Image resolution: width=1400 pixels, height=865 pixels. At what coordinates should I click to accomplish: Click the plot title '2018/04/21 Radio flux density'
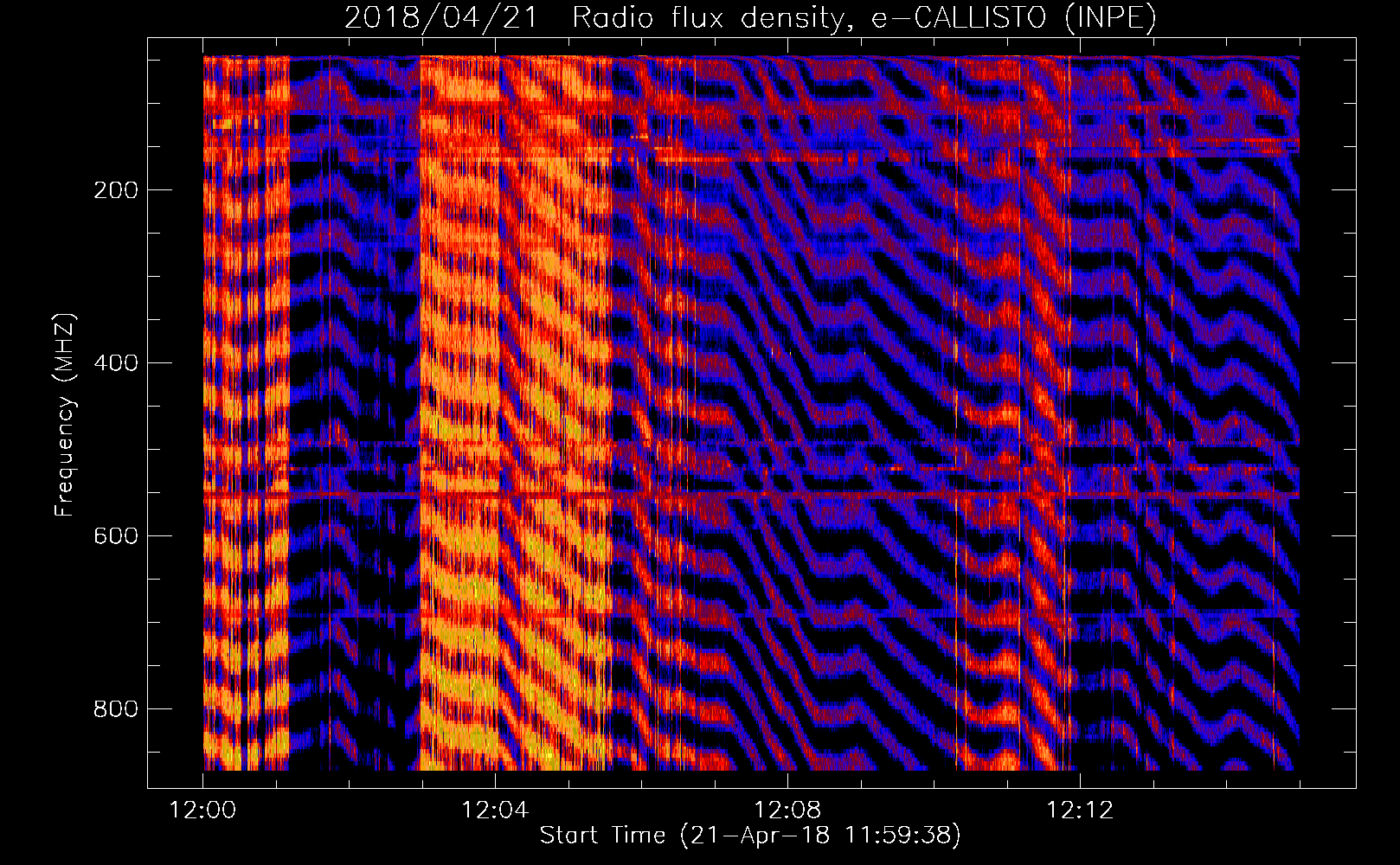pos(750,17)
